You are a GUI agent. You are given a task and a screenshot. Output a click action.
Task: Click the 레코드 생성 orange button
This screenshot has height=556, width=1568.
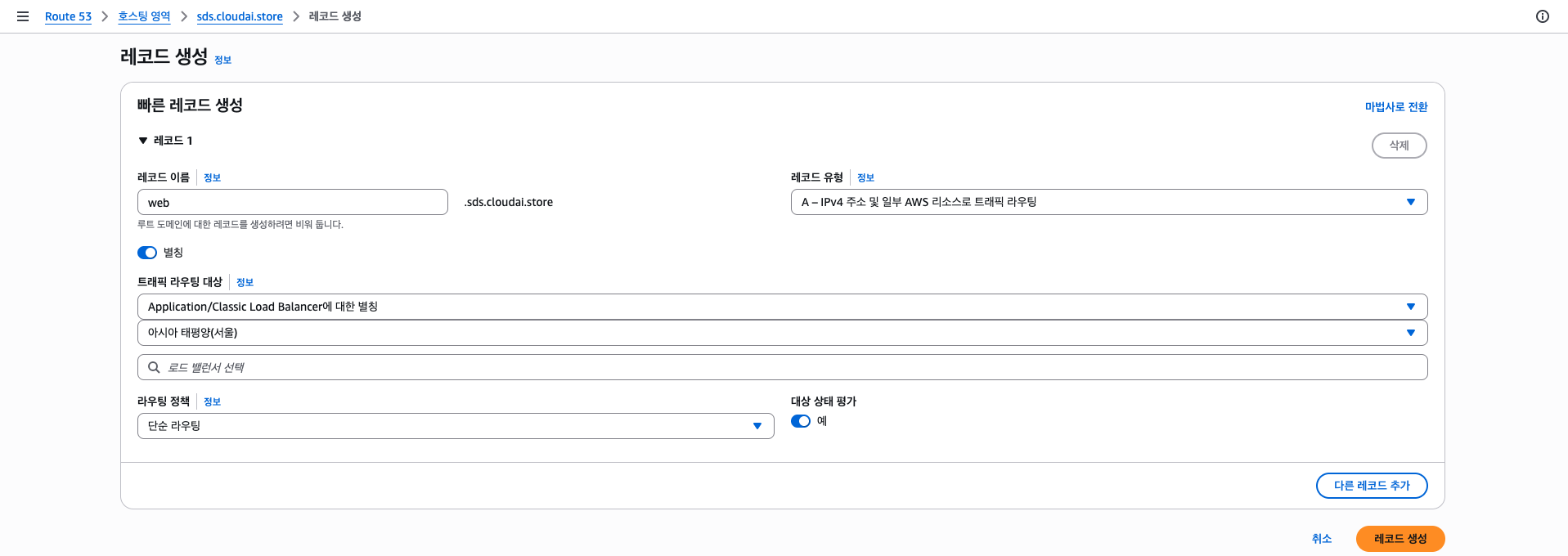pyautogui.click(x=1400, y=539)
